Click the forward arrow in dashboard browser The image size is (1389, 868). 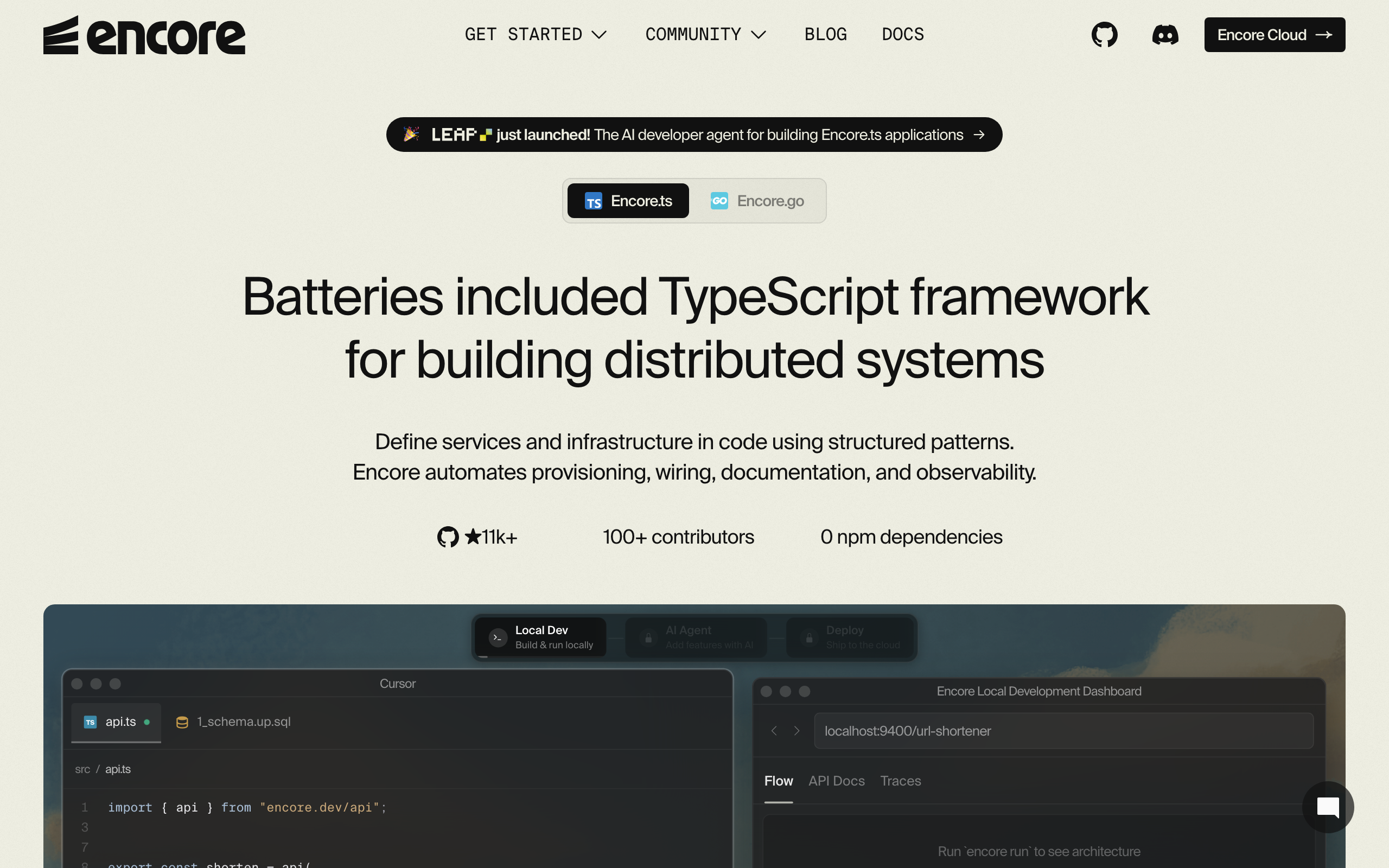(x=797, y=730)
